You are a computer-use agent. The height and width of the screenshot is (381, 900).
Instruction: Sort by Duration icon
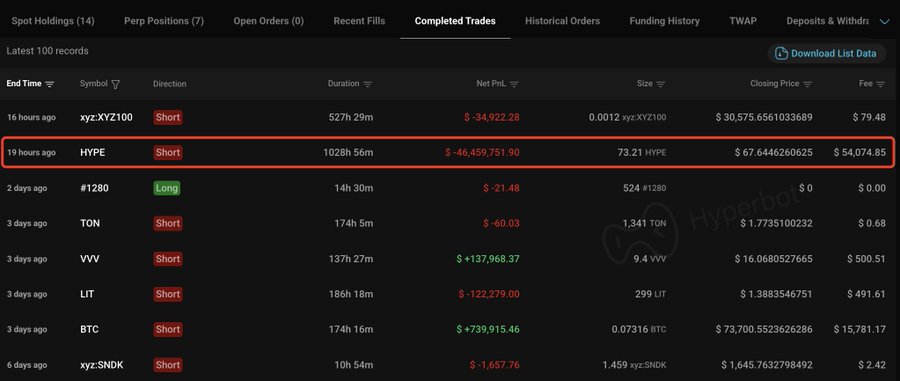coord(367,84)
